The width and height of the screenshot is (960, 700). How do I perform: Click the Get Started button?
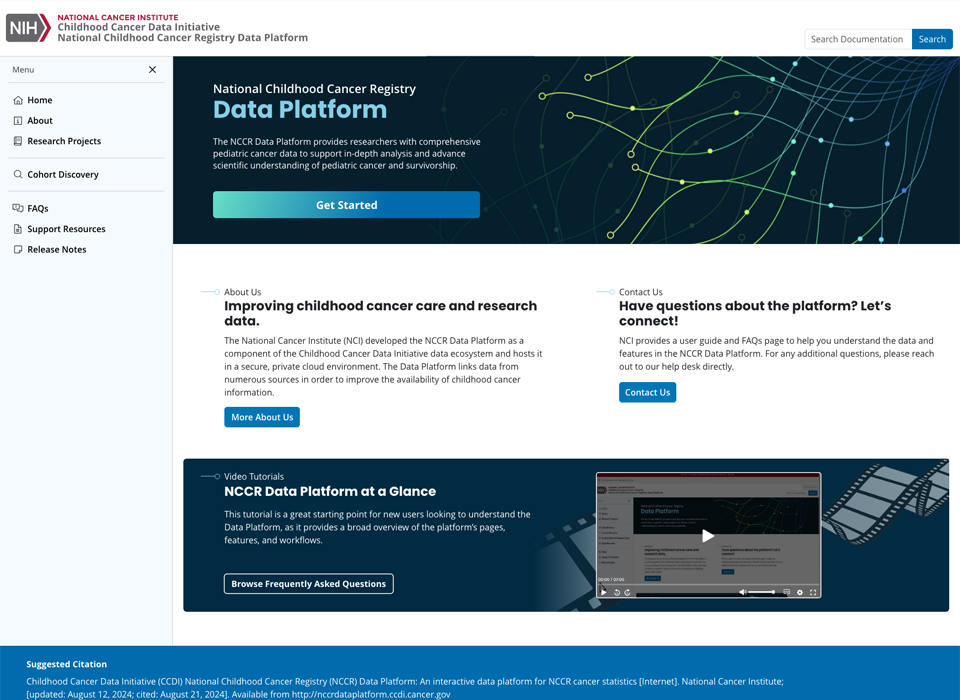347,205
